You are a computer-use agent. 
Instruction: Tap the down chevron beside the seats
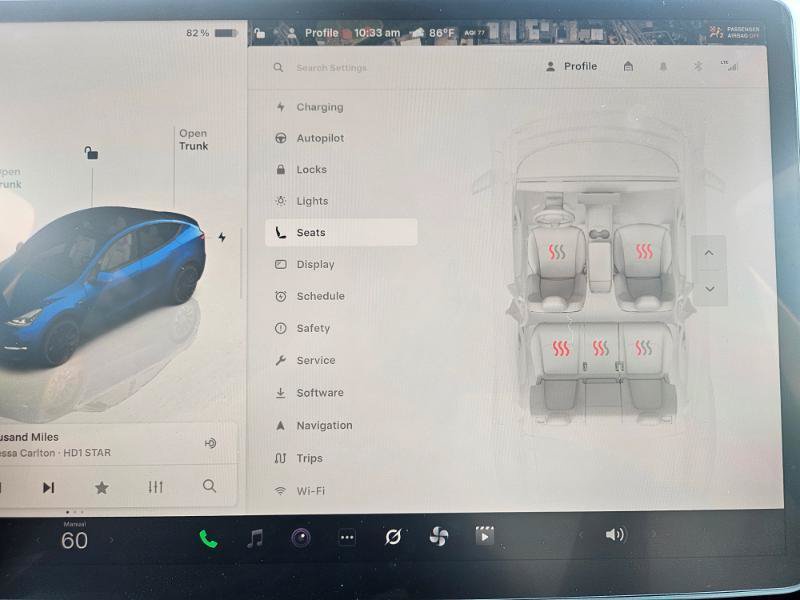pos(709,289)
